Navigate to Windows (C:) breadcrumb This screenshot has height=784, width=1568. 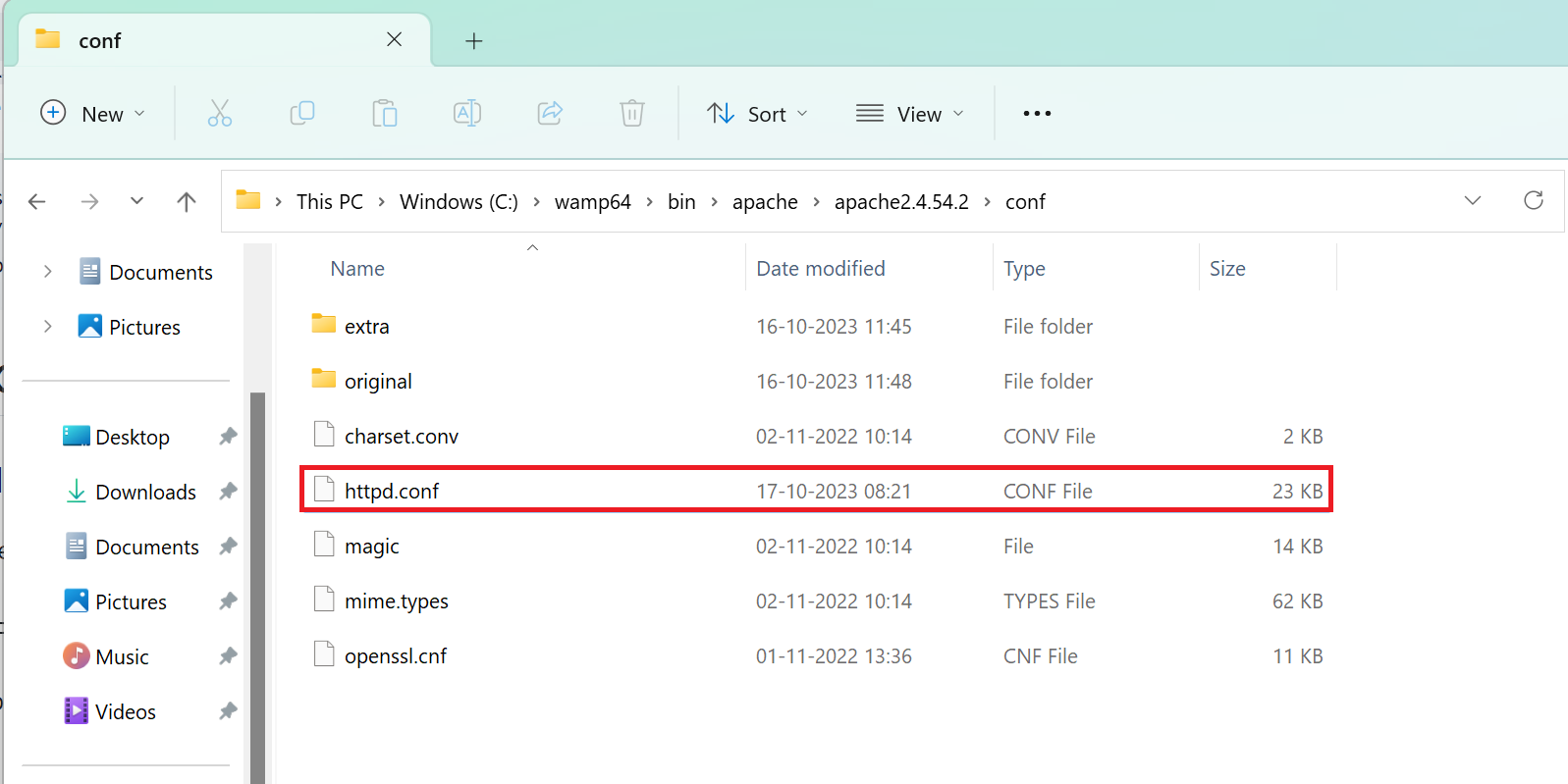click(x=459, y=202)
